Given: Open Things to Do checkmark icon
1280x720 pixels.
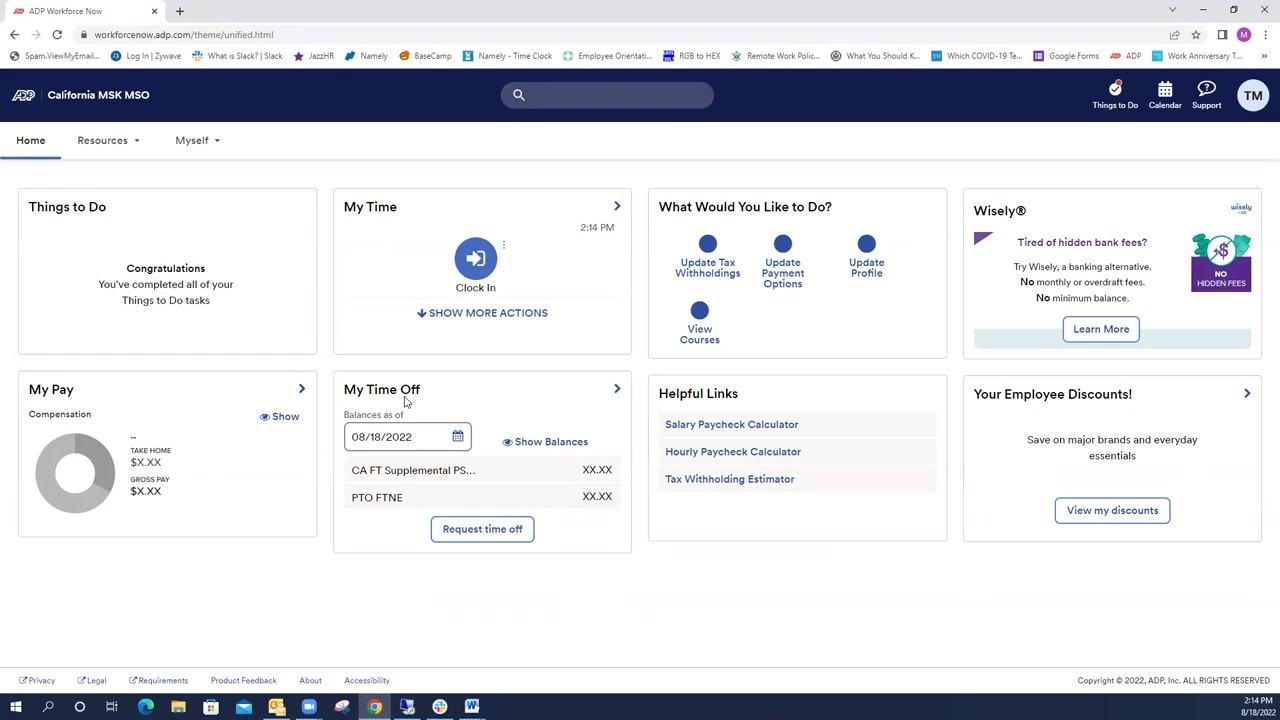Looking at the screenshot, I should [x=1115, y=89].
